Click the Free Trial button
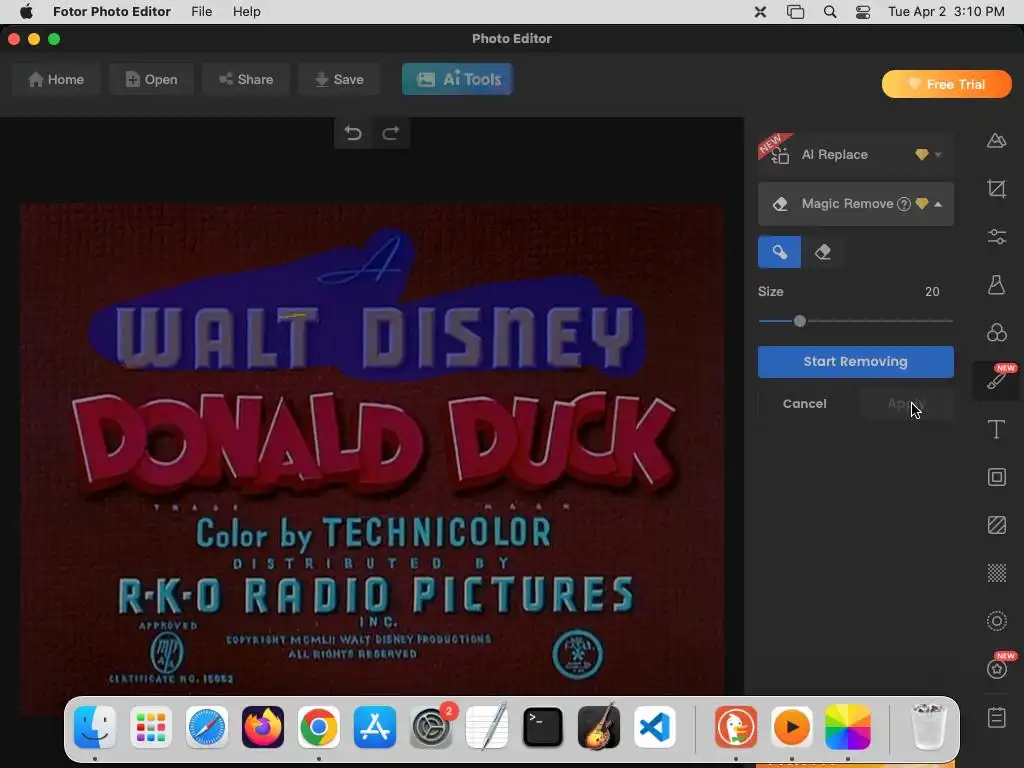The image size is (1024, 768). pyautogui.click(x=946, y=84)
